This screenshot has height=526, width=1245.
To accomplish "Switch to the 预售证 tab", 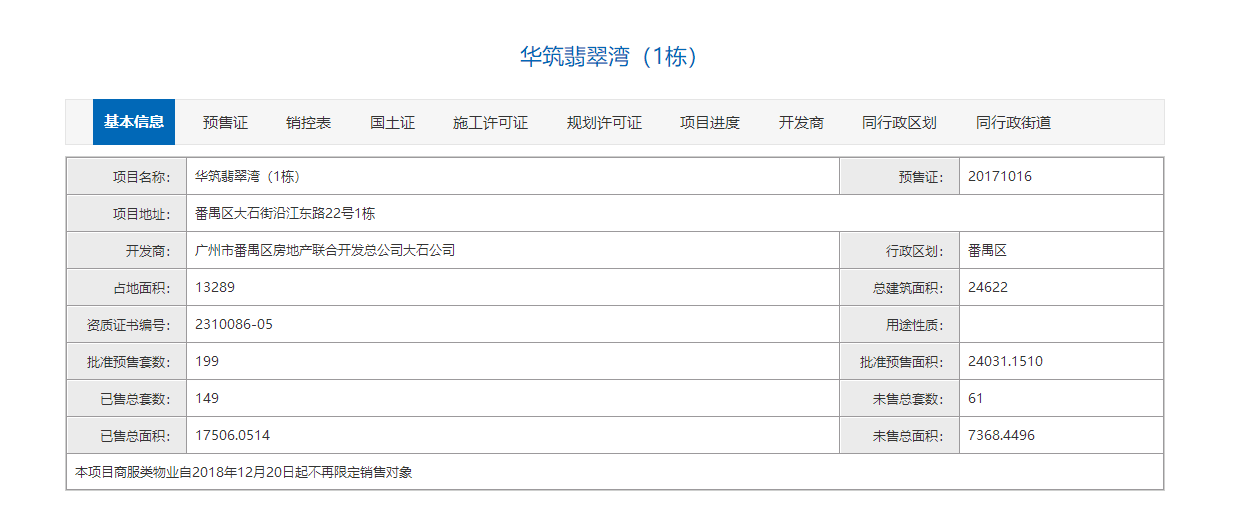I will [225, 123].
